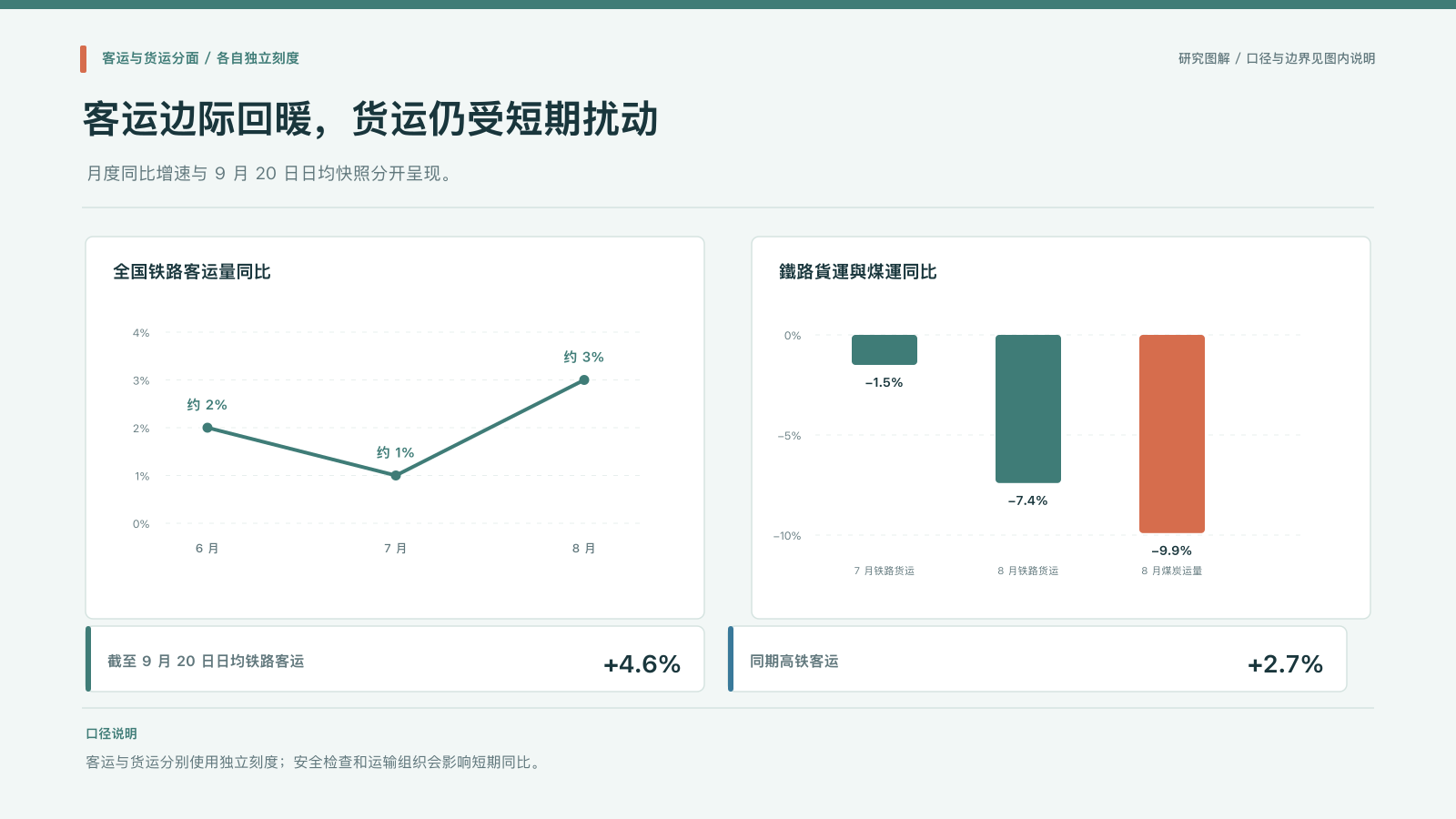Click the July data point labeled 约 1%
Viewport: 1456px width, 819px height.
tap(396, 475)
